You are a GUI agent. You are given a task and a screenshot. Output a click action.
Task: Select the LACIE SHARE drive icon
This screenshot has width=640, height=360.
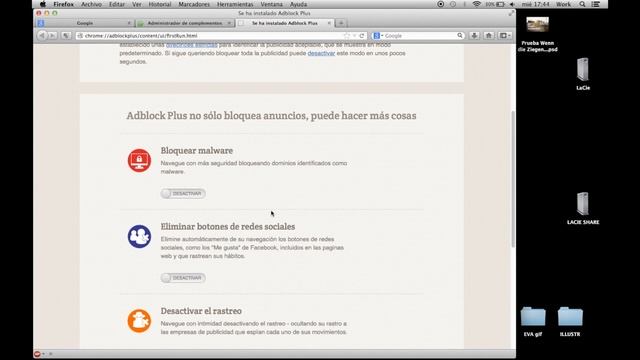coord(583,208)
